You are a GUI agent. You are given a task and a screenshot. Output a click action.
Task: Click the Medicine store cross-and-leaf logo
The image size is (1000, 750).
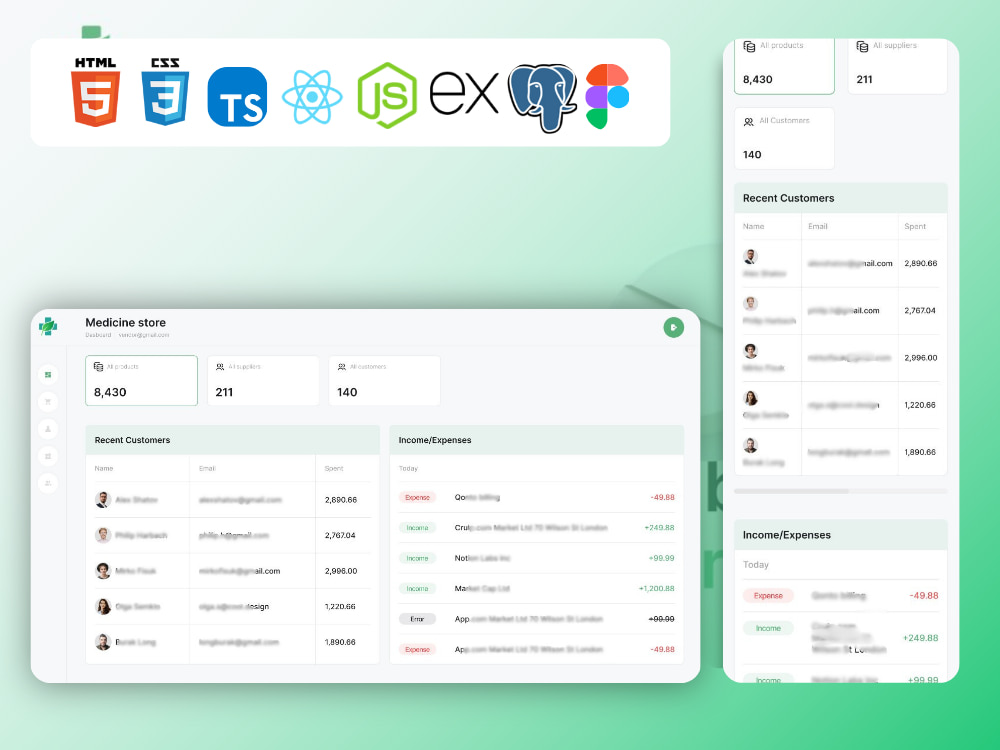pos(48,327)
